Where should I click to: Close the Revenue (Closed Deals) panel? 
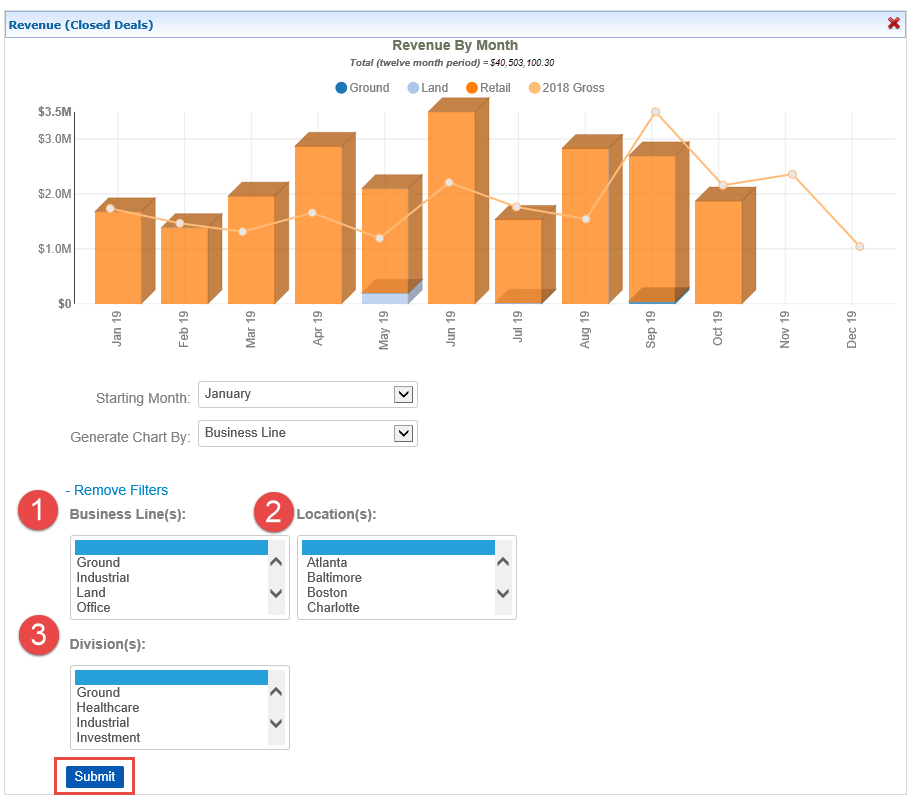tap(894, 24)
